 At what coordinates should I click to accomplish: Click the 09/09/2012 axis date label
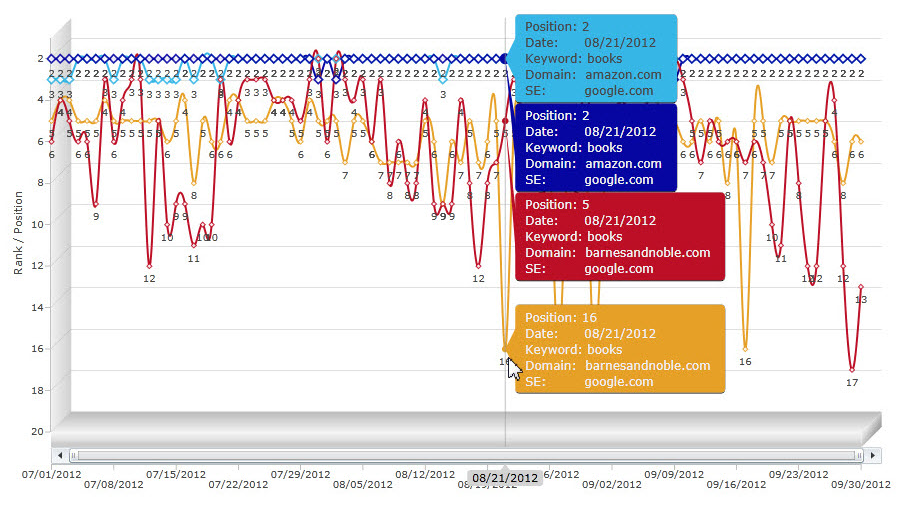coord(674,474)
